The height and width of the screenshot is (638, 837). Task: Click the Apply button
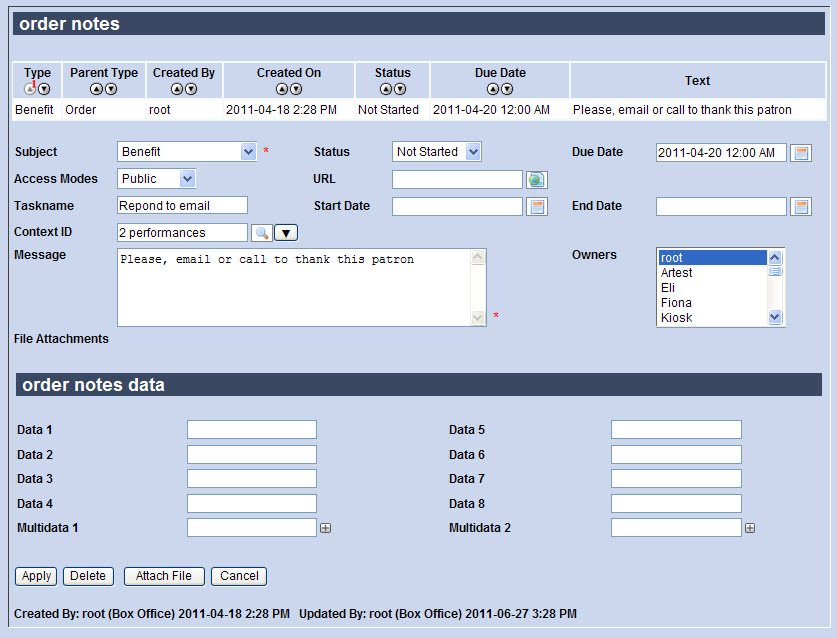tap(36, 576)
